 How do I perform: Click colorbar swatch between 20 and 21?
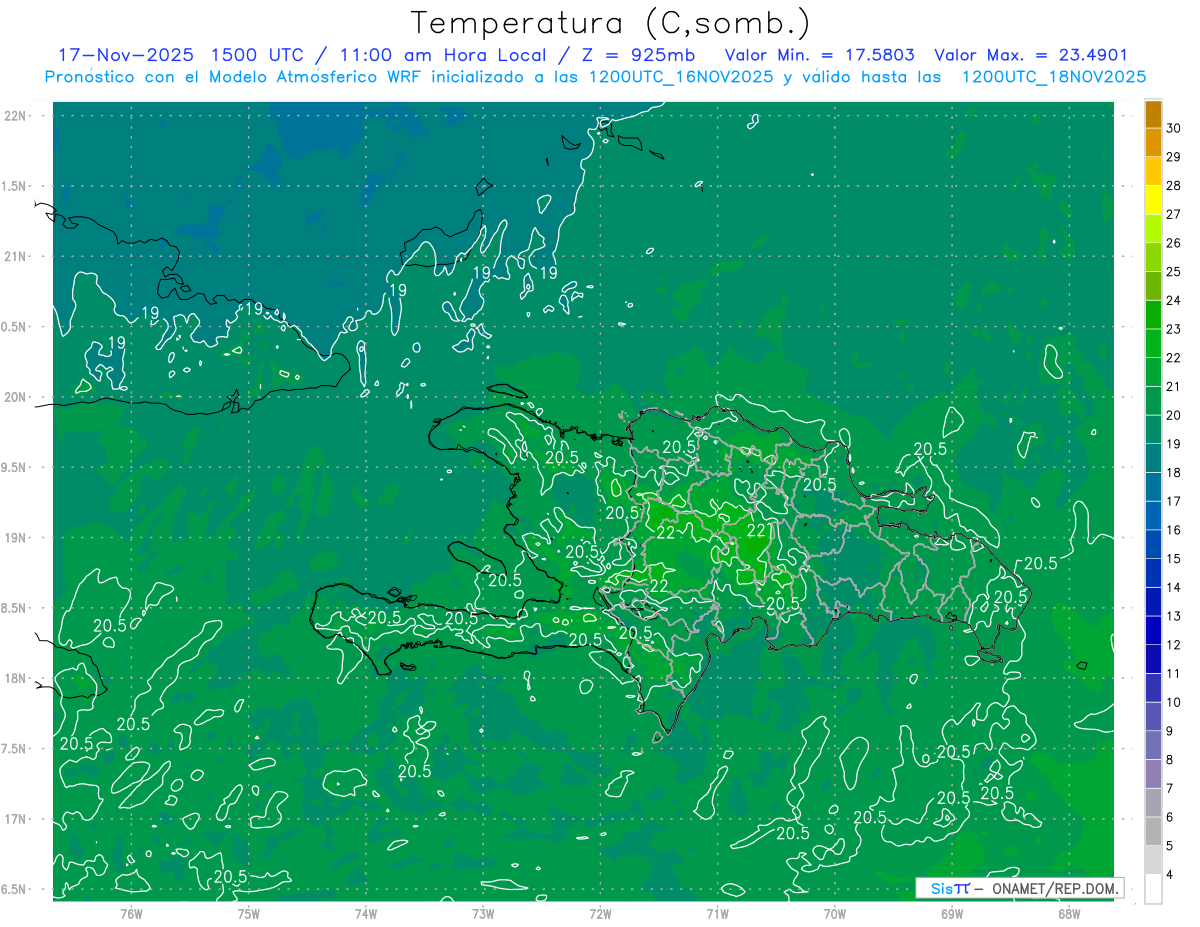(1153, 401)
